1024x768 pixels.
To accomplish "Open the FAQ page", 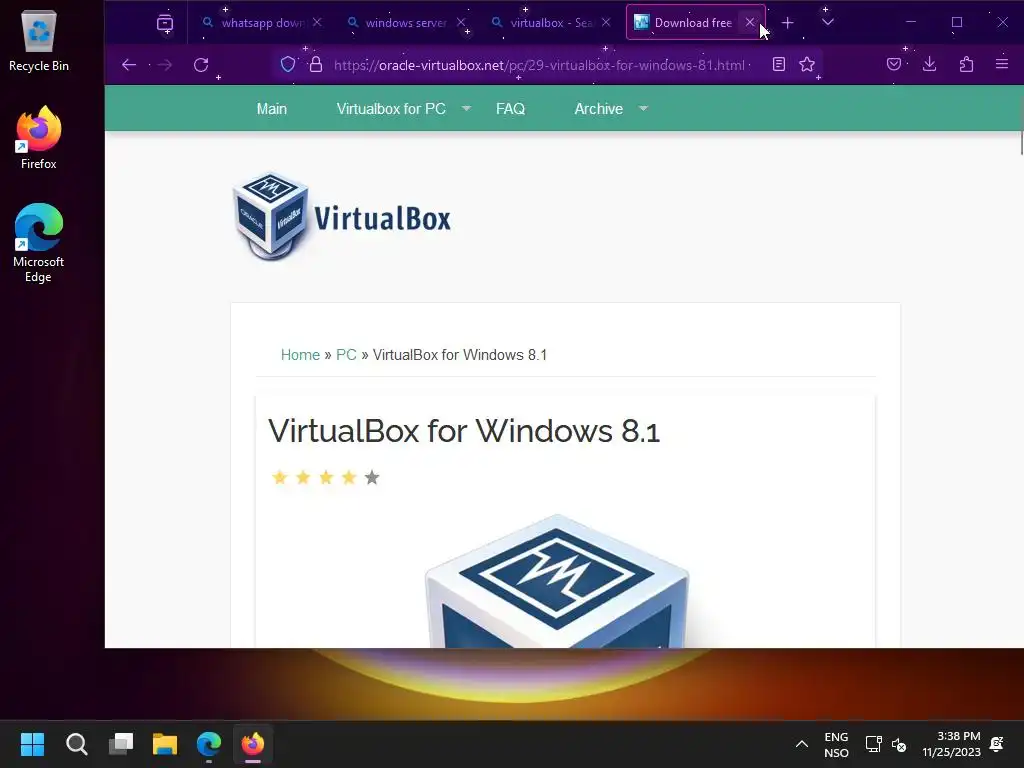I will pyautogui.click(x=510, y=109).
